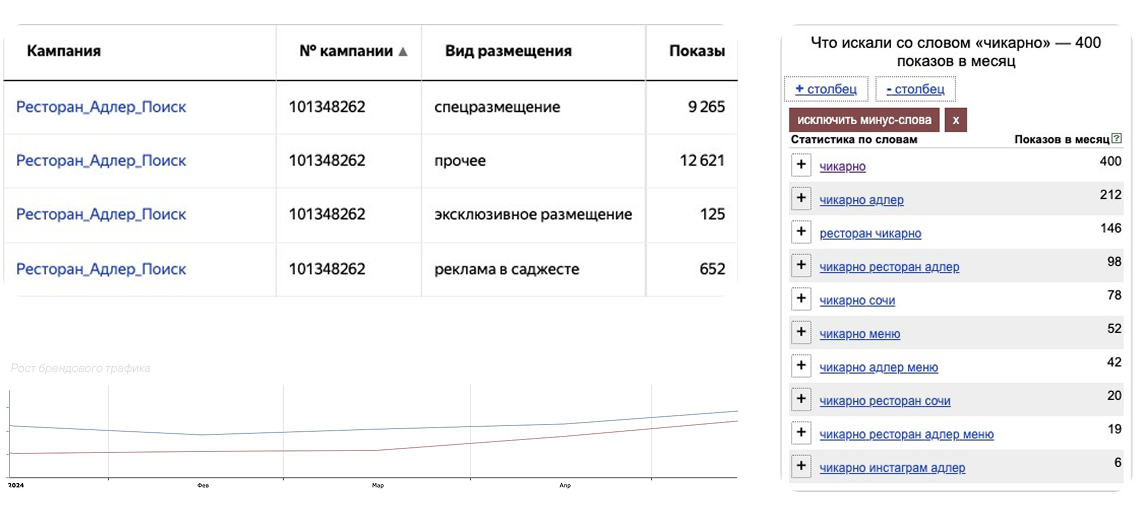Click the help question icon near «Показов в месяц»
The image size is (1140, 519).
tap(1117, 139)
